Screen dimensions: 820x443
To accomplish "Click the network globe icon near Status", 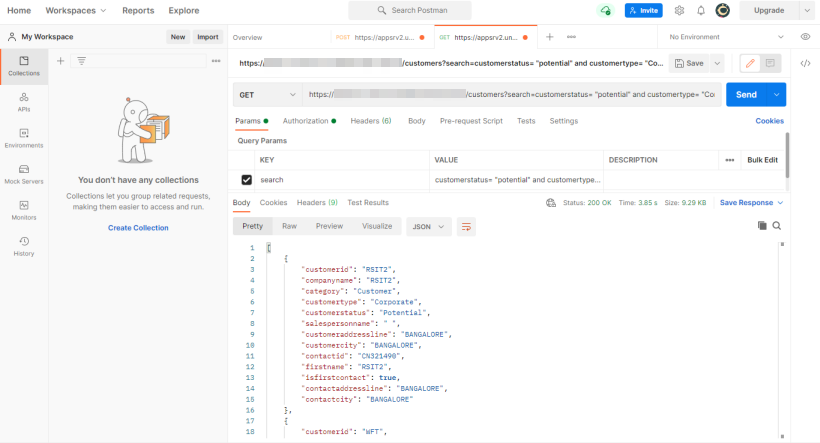I will pos(551,202).
